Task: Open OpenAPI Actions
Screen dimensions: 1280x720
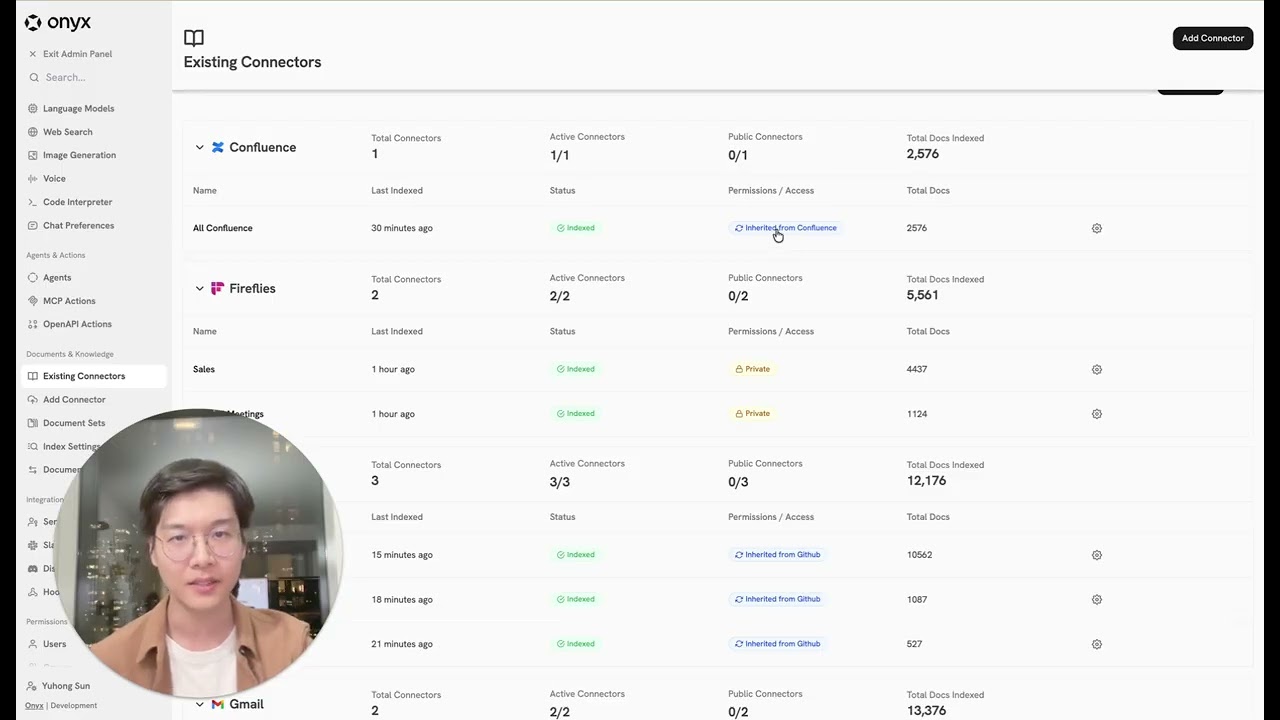Action: tap(77, 324)
